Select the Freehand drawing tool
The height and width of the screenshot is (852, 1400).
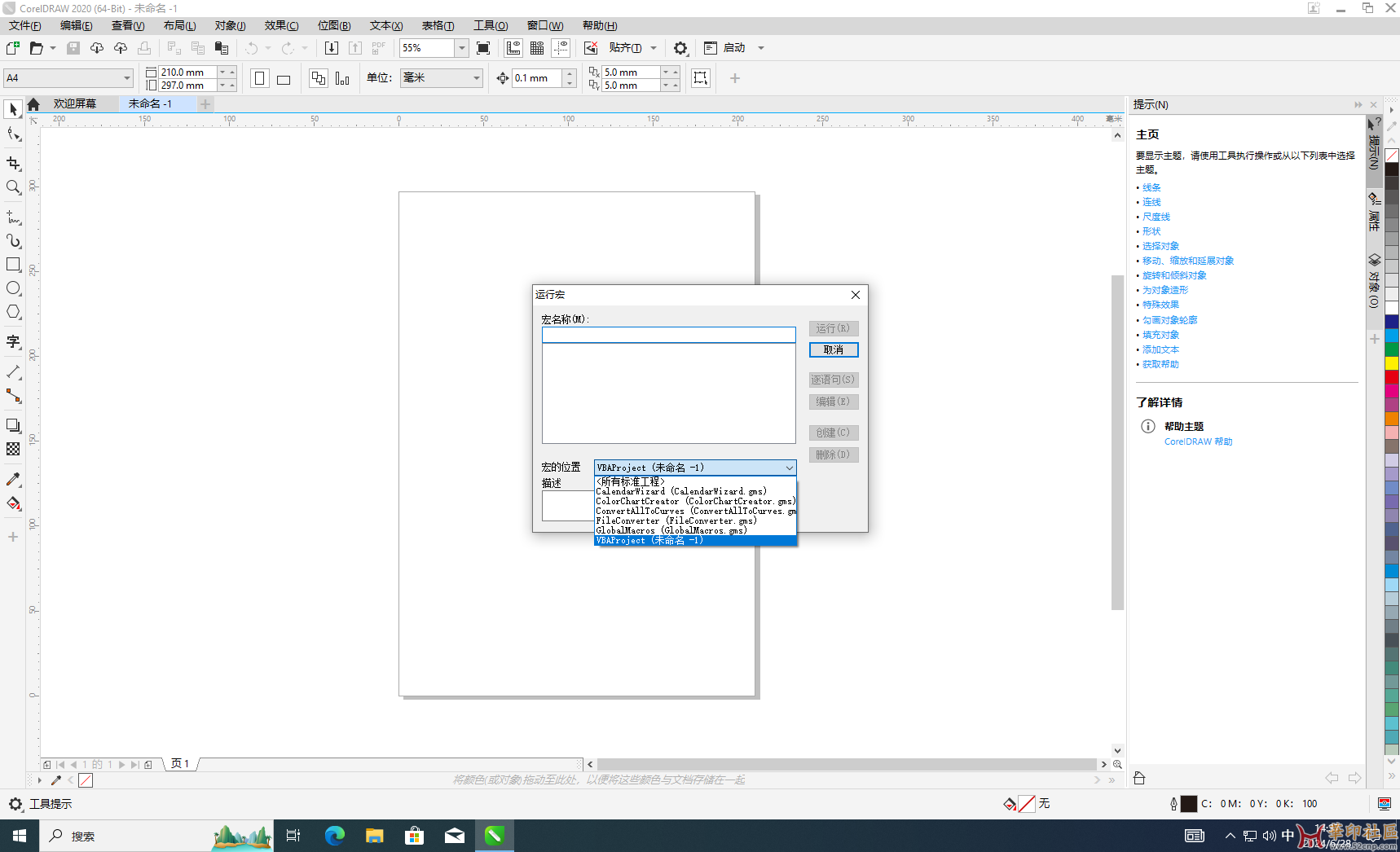pyautogui.click(x=13, y=217)
